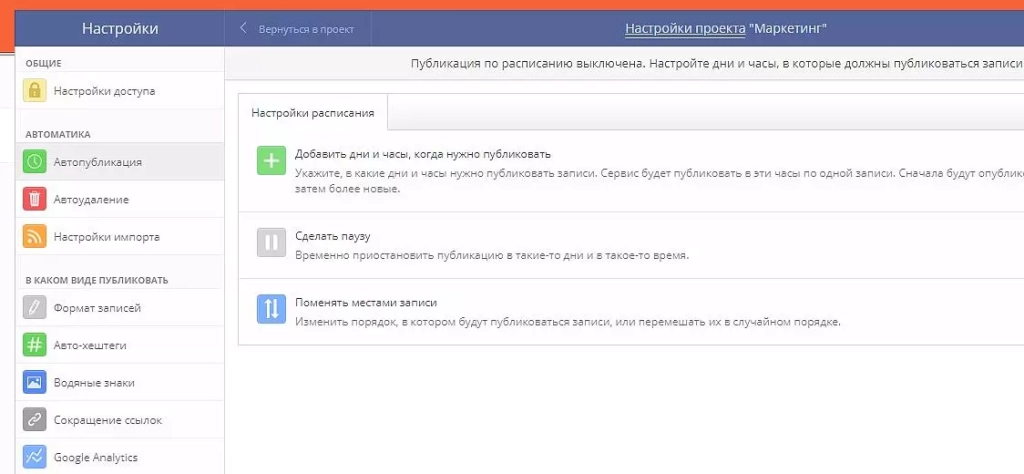
Task: Open Настройки доступа in the sidebar
Action: pos(120,91)
